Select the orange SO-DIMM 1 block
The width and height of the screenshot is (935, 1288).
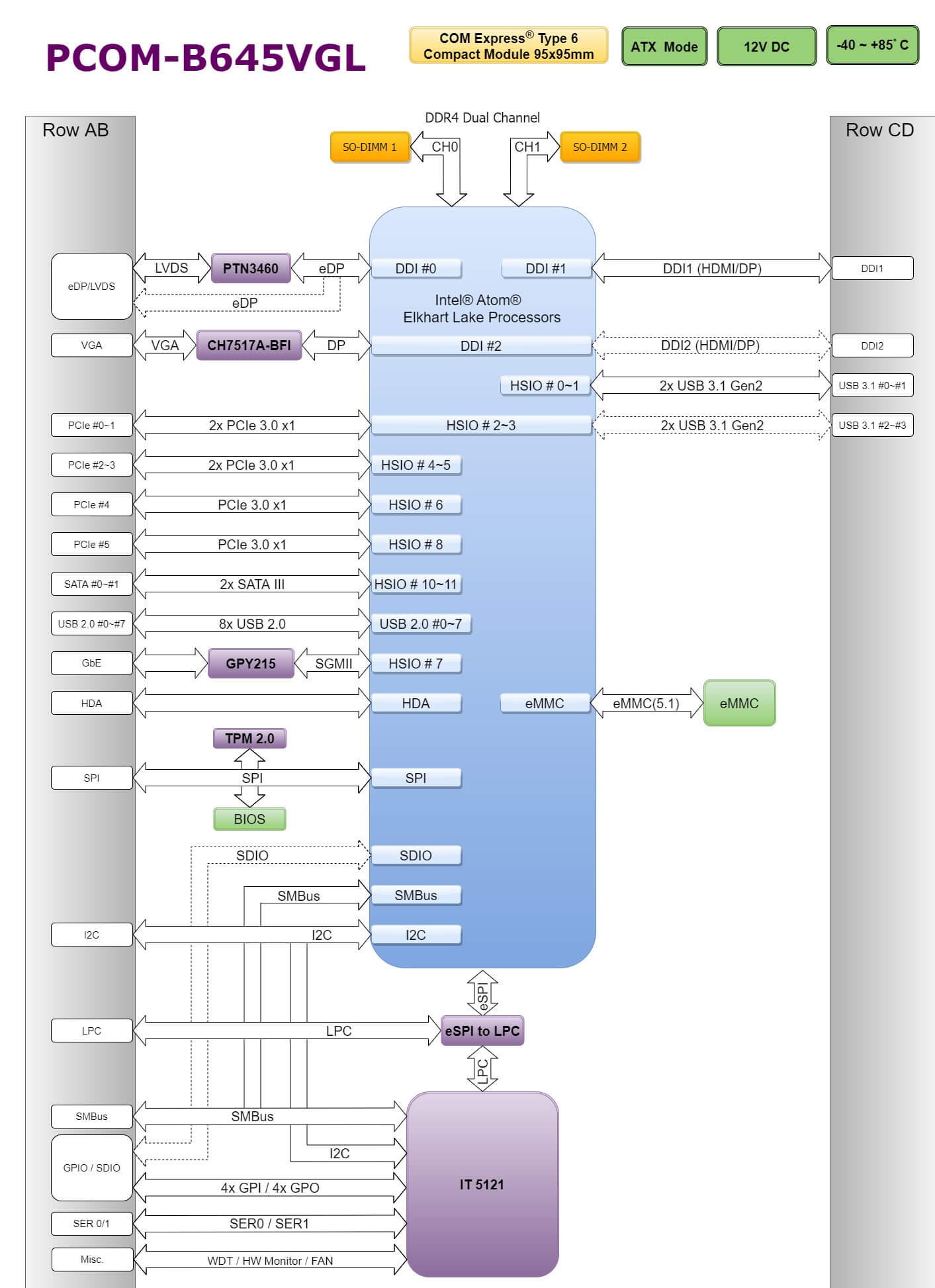(x=369, y=147)
